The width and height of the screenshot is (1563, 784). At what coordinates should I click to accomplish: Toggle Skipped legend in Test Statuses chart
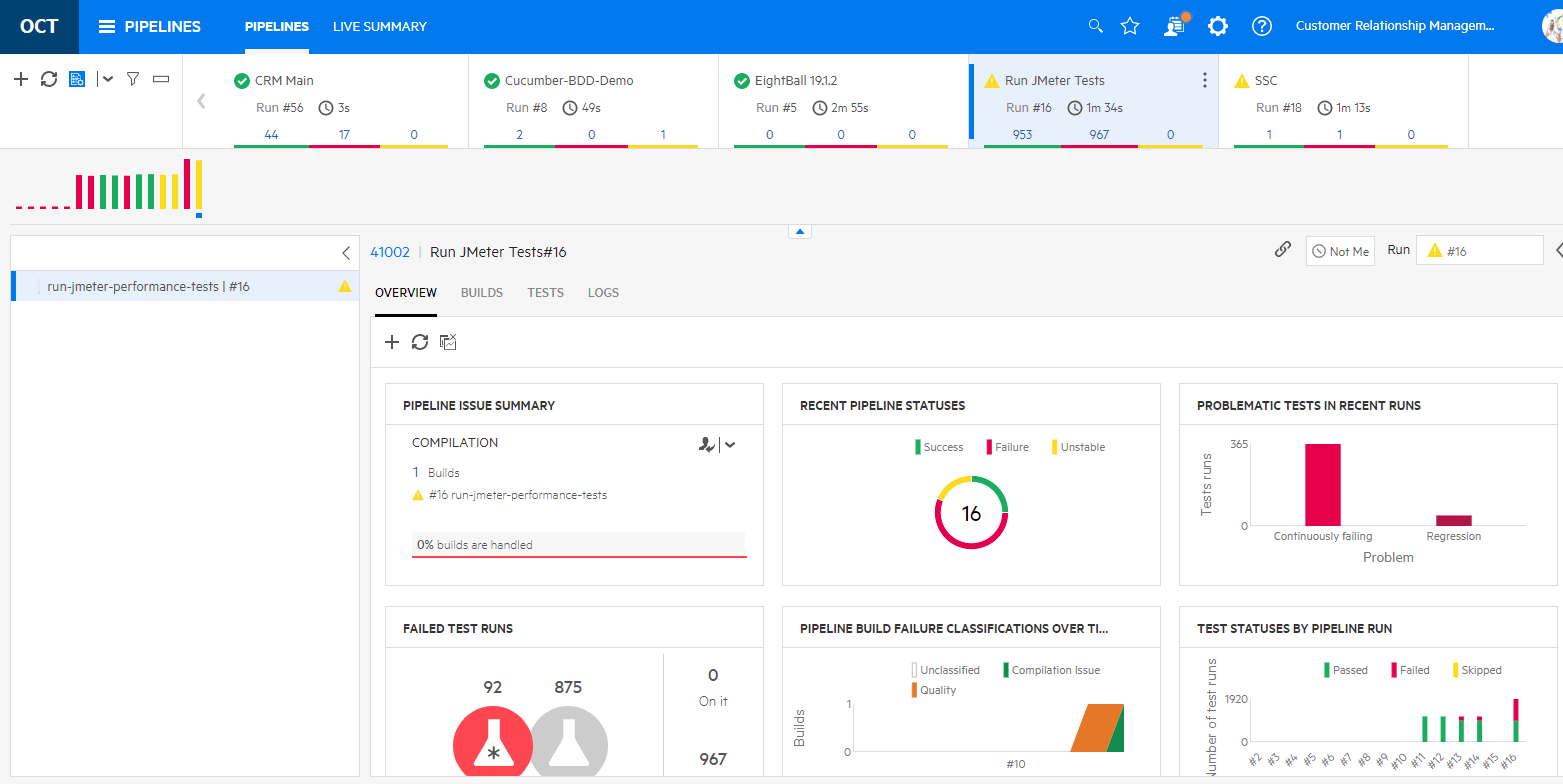coord(1477,670)
